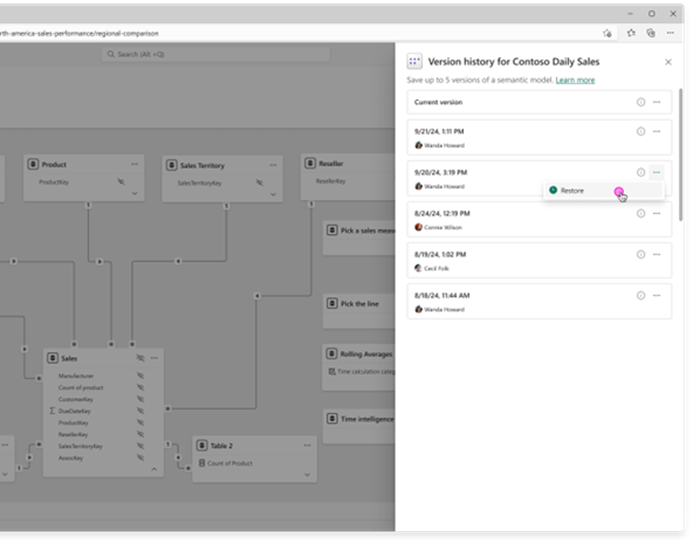693x543 pixels.
Task: Click Restore in the version context menu
Action: (573, 190)
